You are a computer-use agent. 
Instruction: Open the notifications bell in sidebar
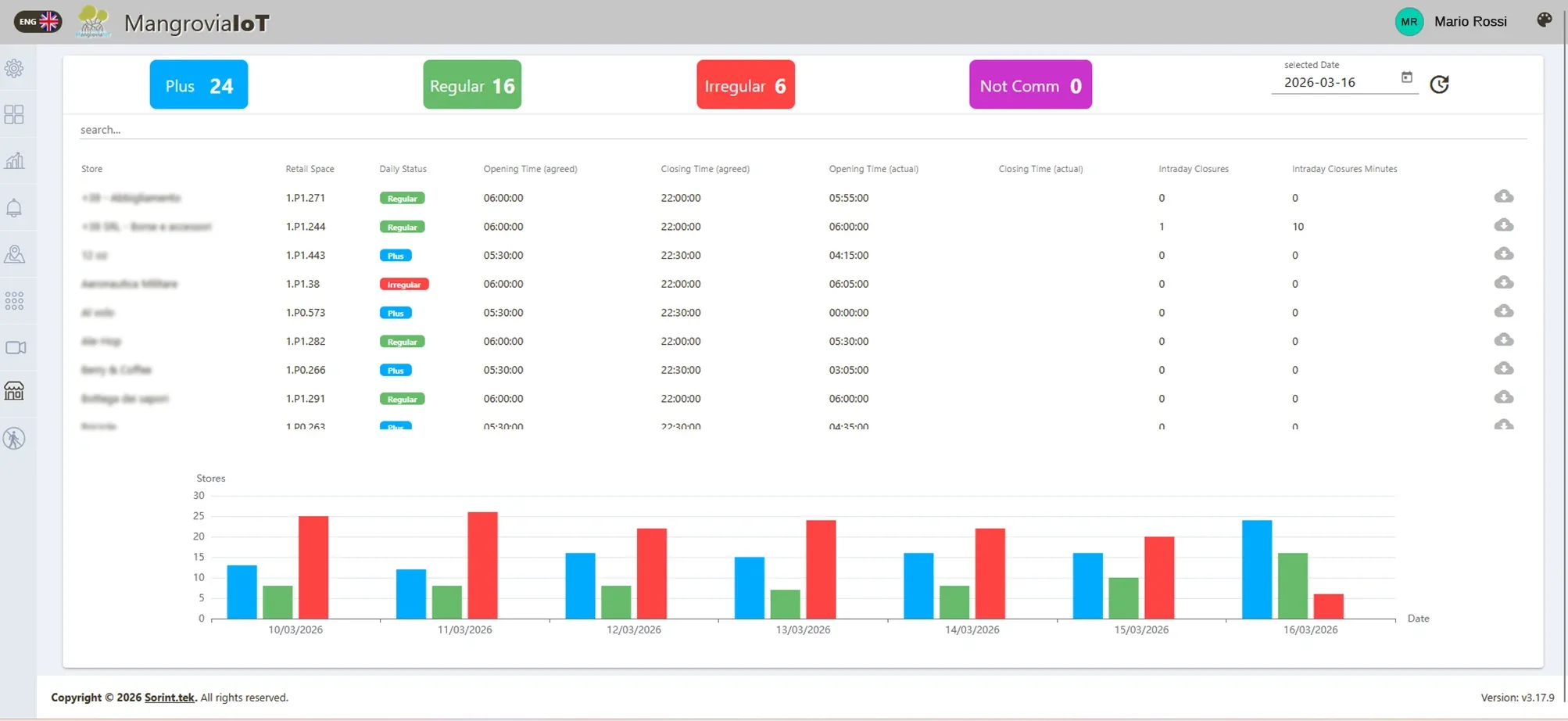(14, 208)
